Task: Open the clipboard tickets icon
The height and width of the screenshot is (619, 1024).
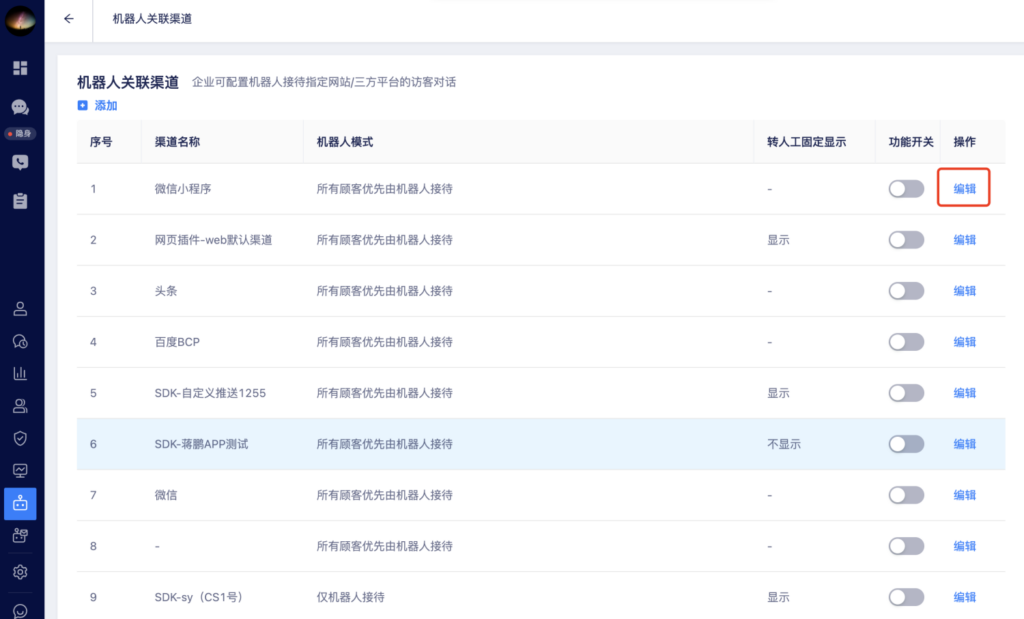Action: (20, 200)
